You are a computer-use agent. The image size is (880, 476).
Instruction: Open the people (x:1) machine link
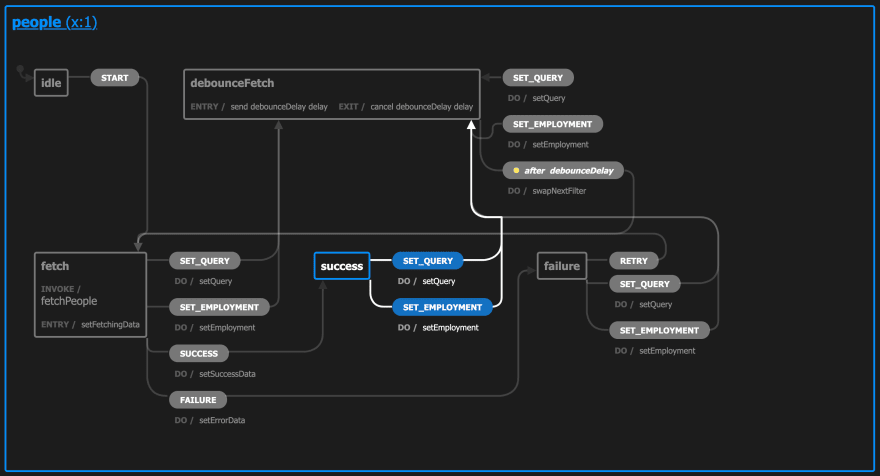tap(54, 22)
